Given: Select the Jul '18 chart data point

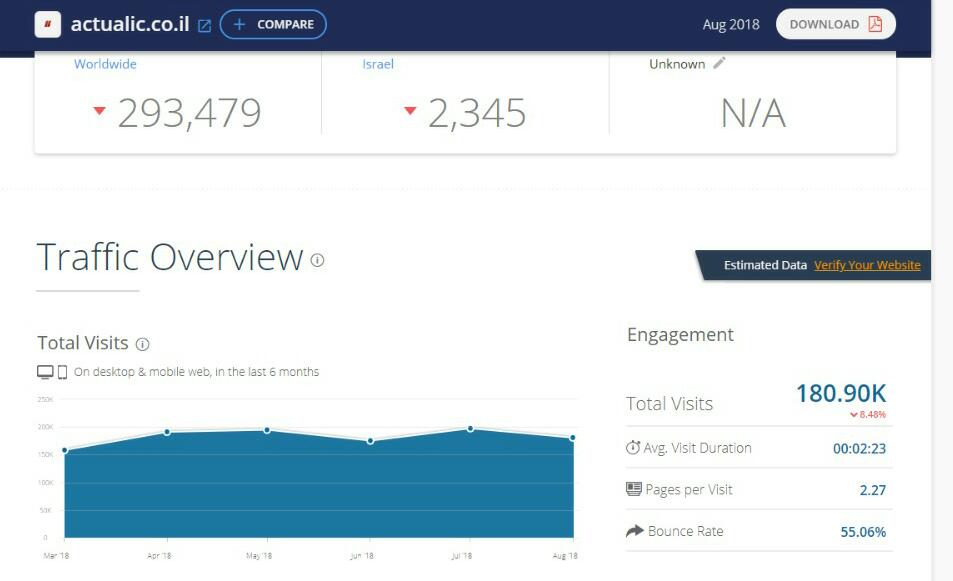Looking at the screenshot, I should click(x=470, y=428).
